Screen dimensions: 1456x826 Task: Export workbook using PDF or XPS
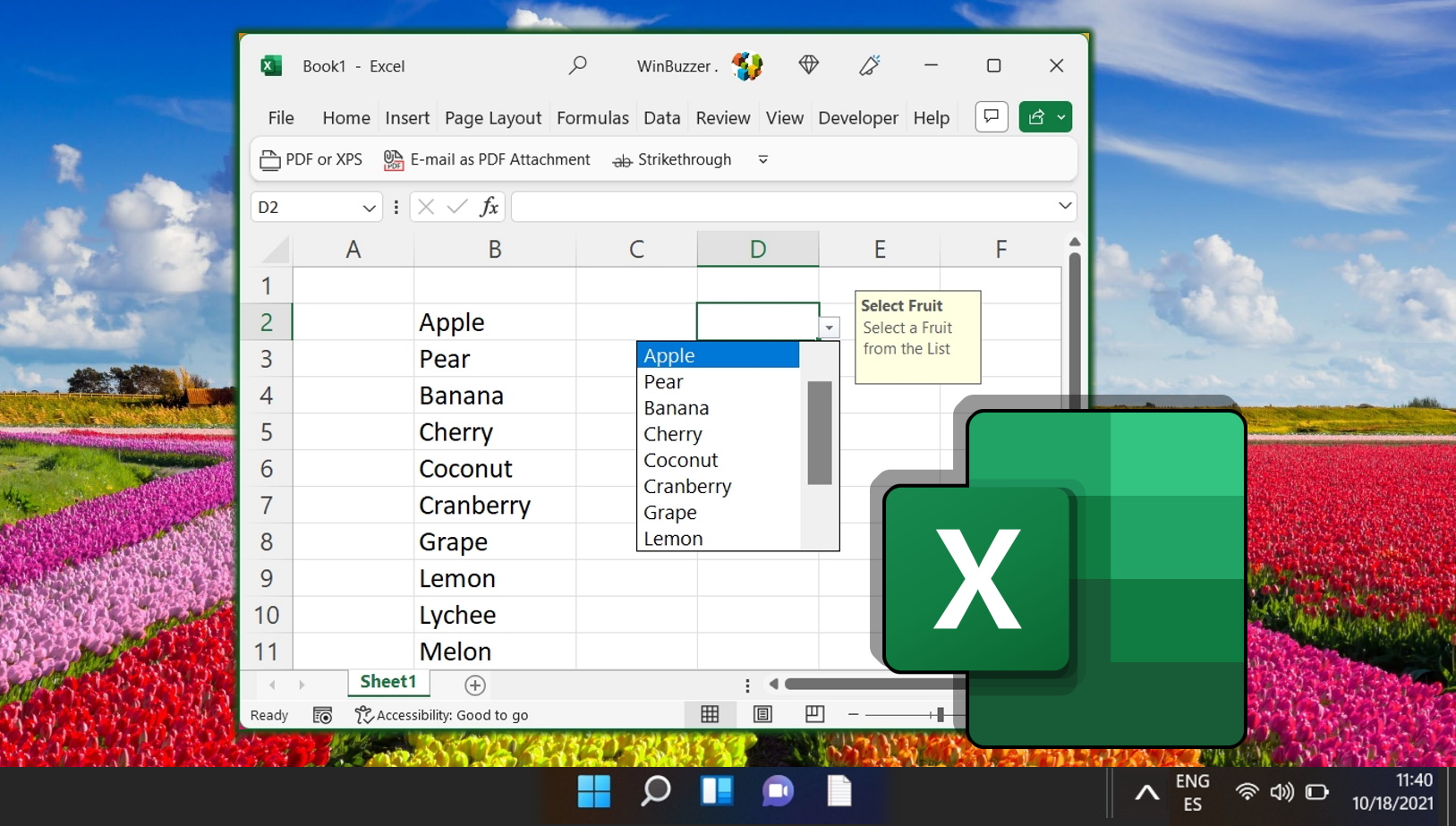point(311,159)
